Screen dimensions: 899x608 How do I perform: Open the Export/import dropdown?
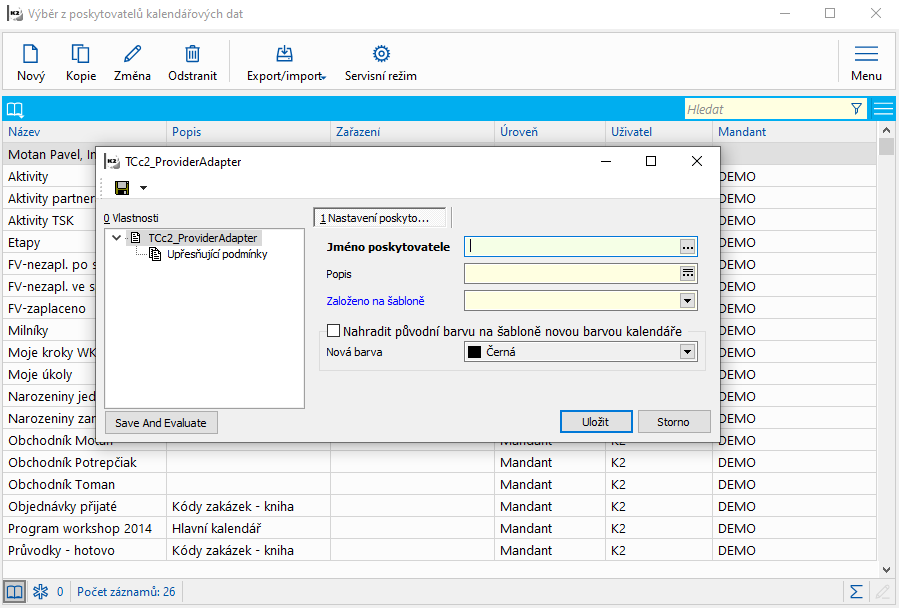pyautogui.click(x=285, y=62)
